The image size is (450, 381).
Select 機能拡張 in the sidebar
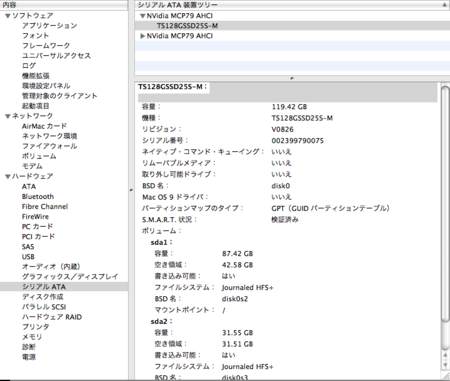(x=36, y=76)
